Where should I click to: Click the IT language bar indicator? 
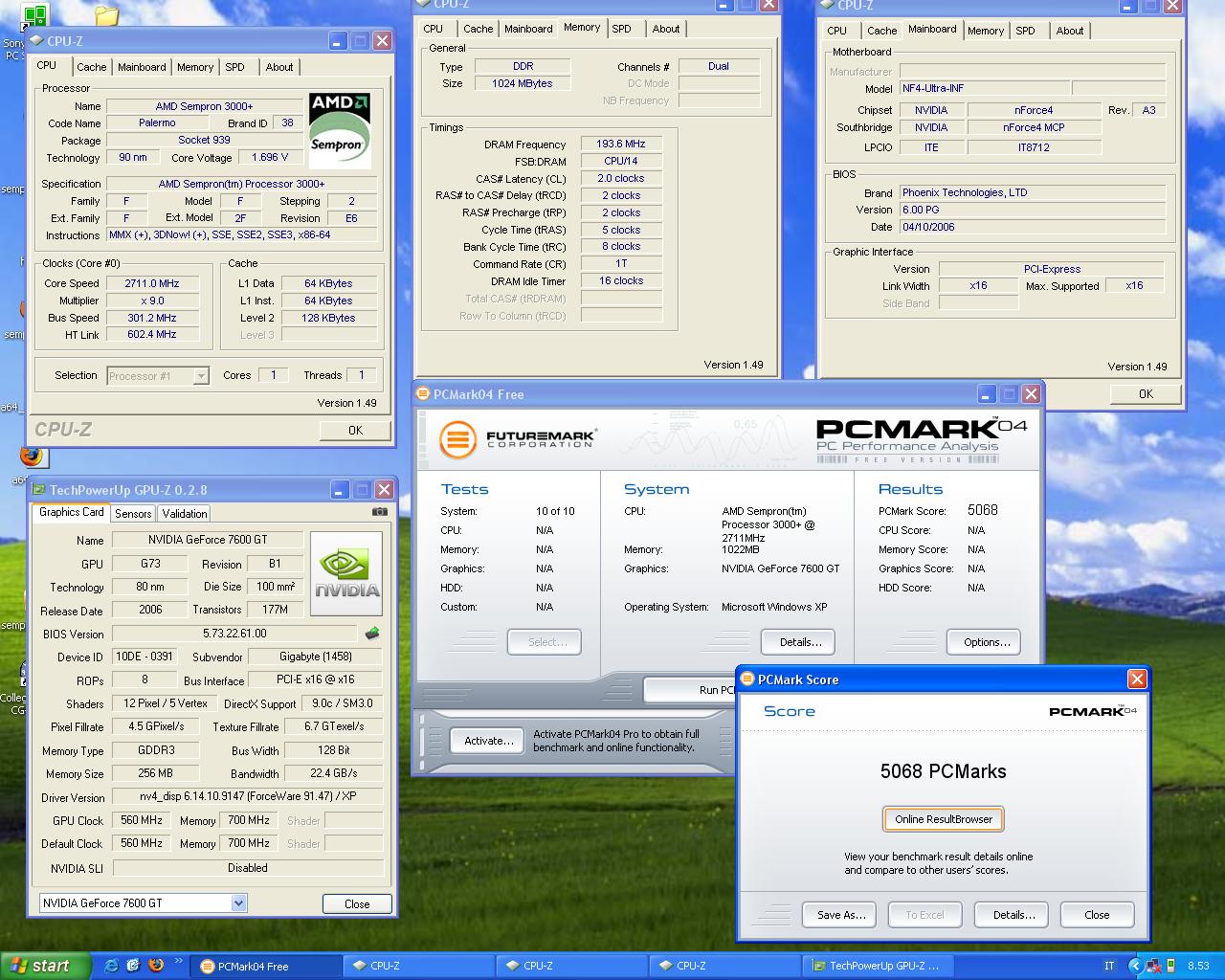1109,966
